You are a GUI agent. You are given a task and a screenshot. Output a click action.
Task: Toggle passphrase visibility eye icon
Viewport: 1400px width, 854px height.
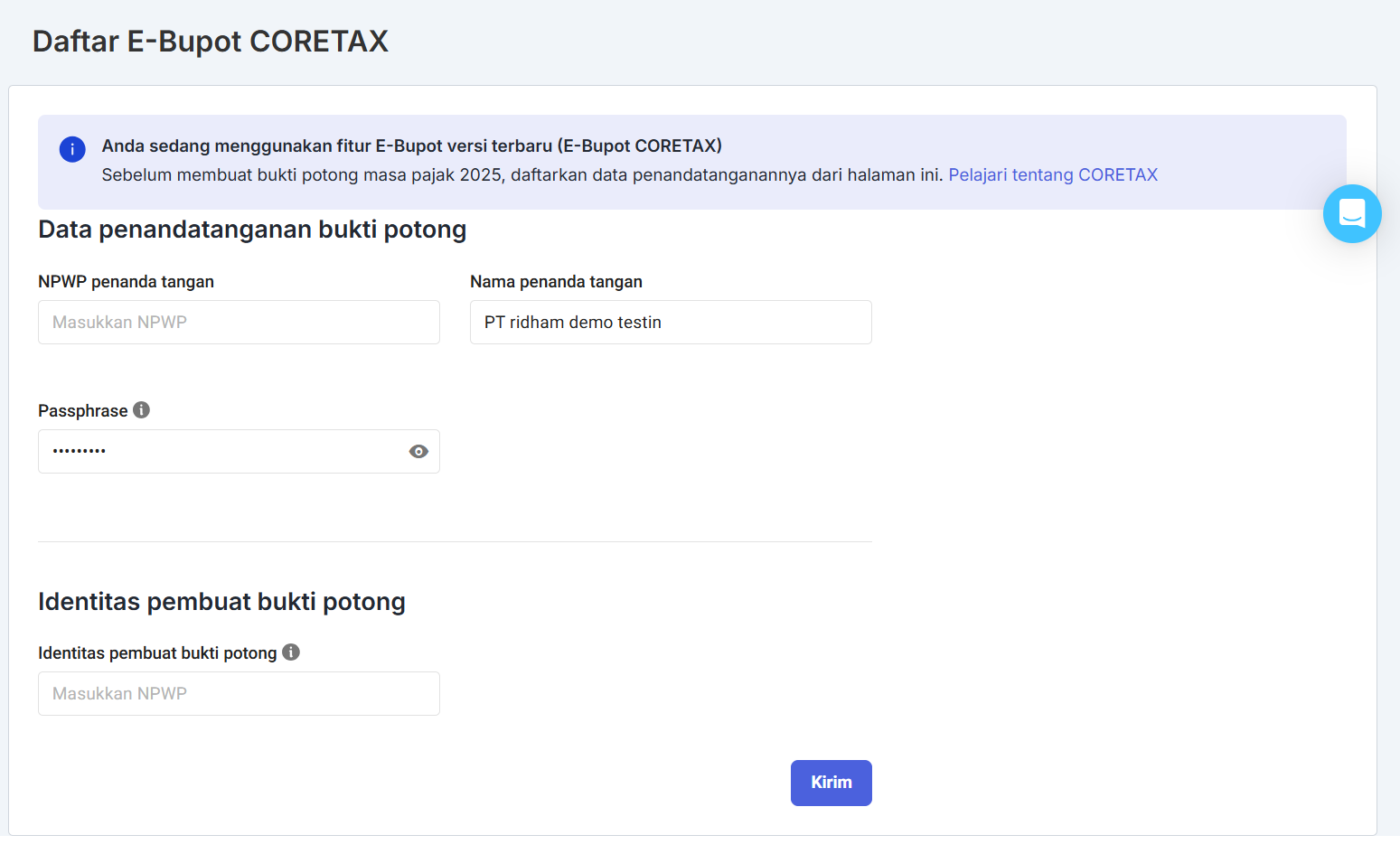418,451
